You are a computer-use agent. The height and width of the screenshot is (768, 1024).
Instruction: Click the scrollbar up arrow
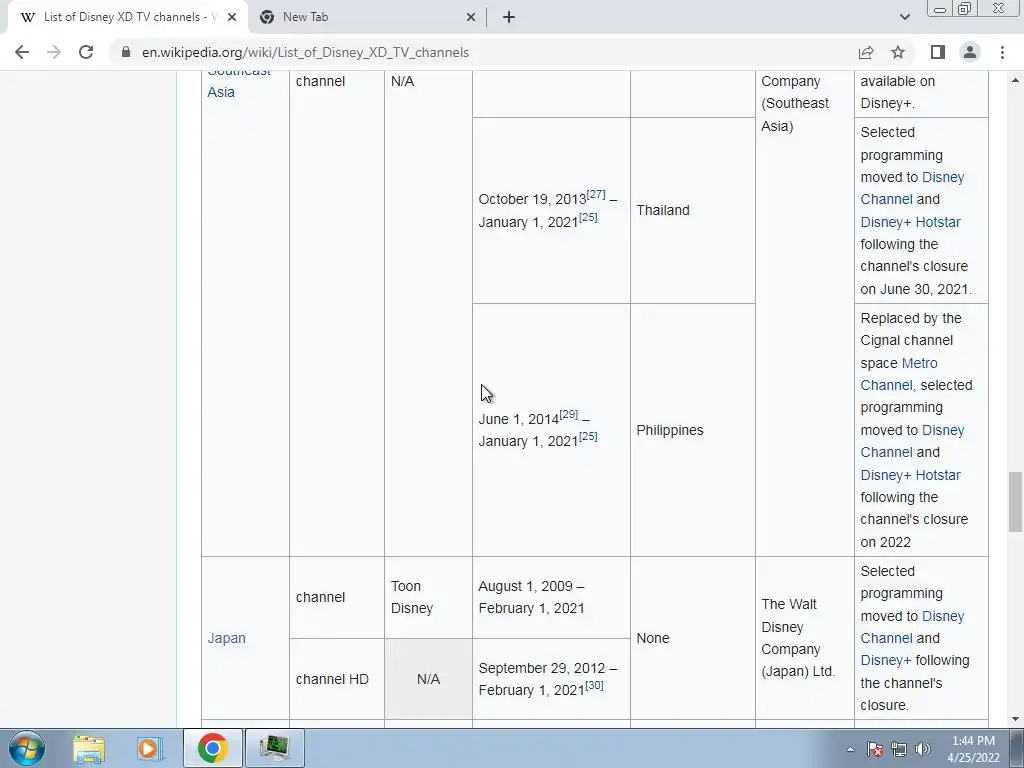[1015, 80]
